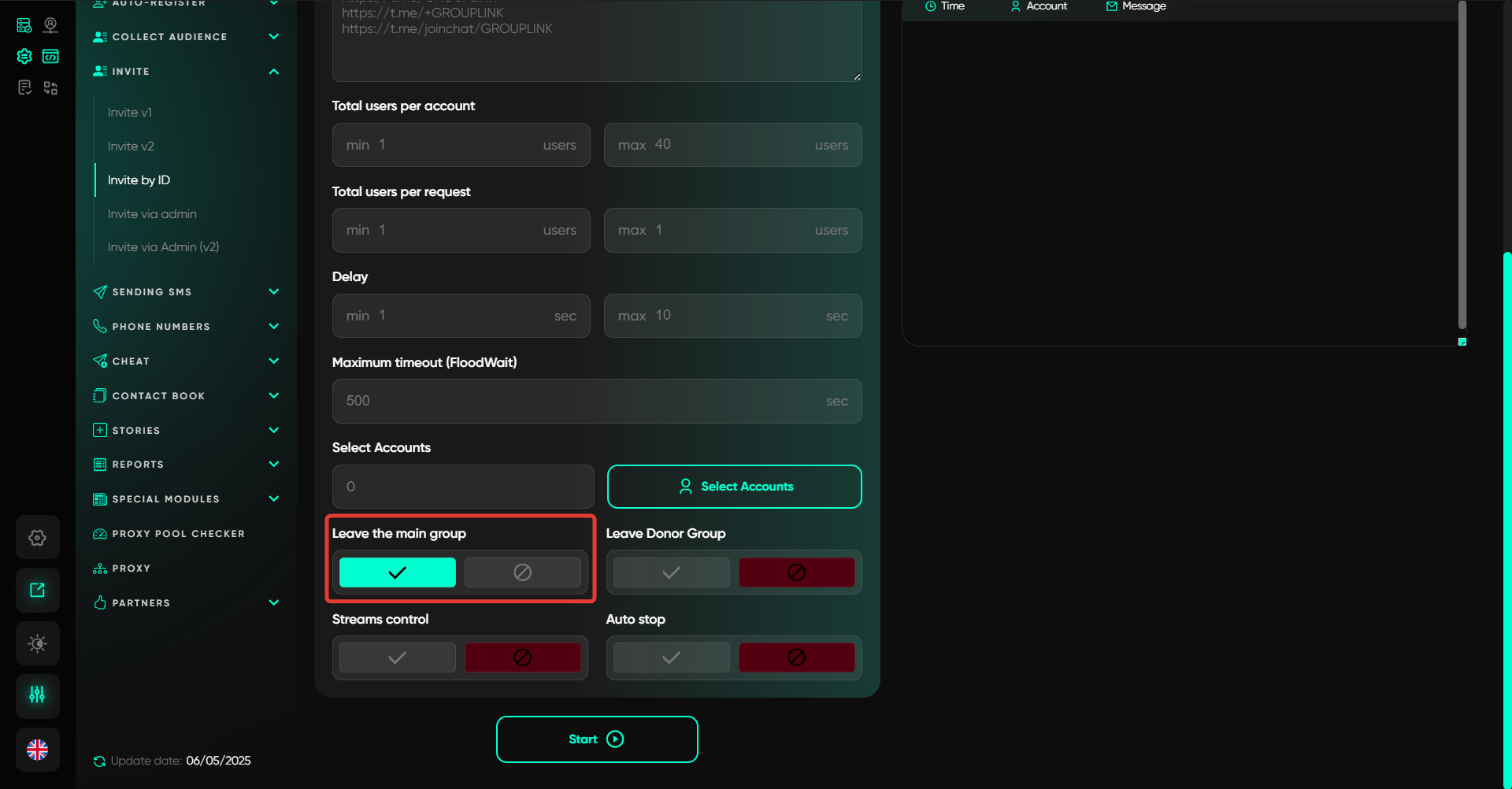This screenshot has width=1512, height=789.
Task: Click the code window icon at top left
Action: 50,56
